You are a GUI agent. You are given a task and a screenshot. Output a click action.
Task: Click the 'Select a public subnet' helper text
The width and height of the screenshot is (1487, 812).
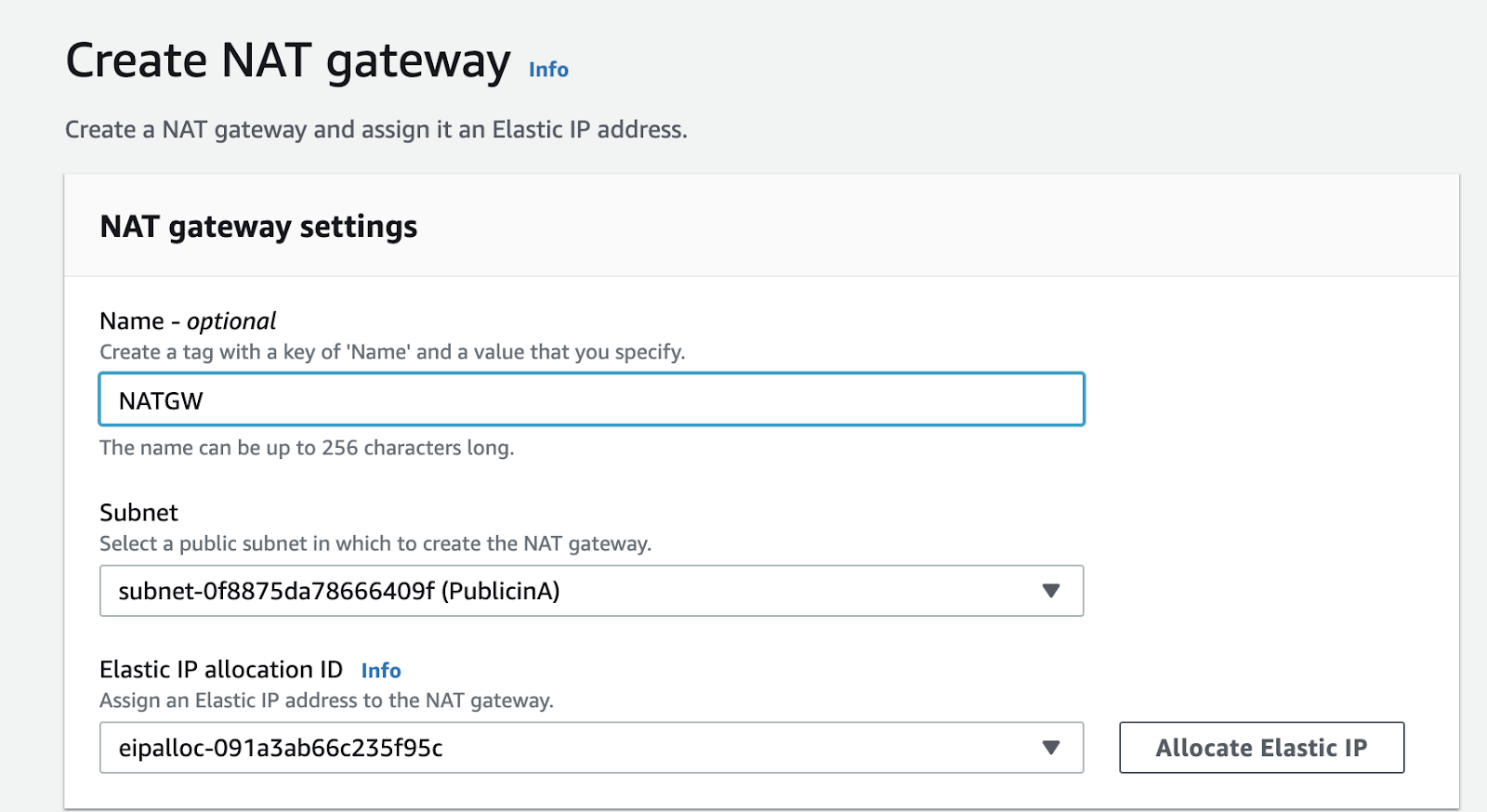tap(375, 544)
